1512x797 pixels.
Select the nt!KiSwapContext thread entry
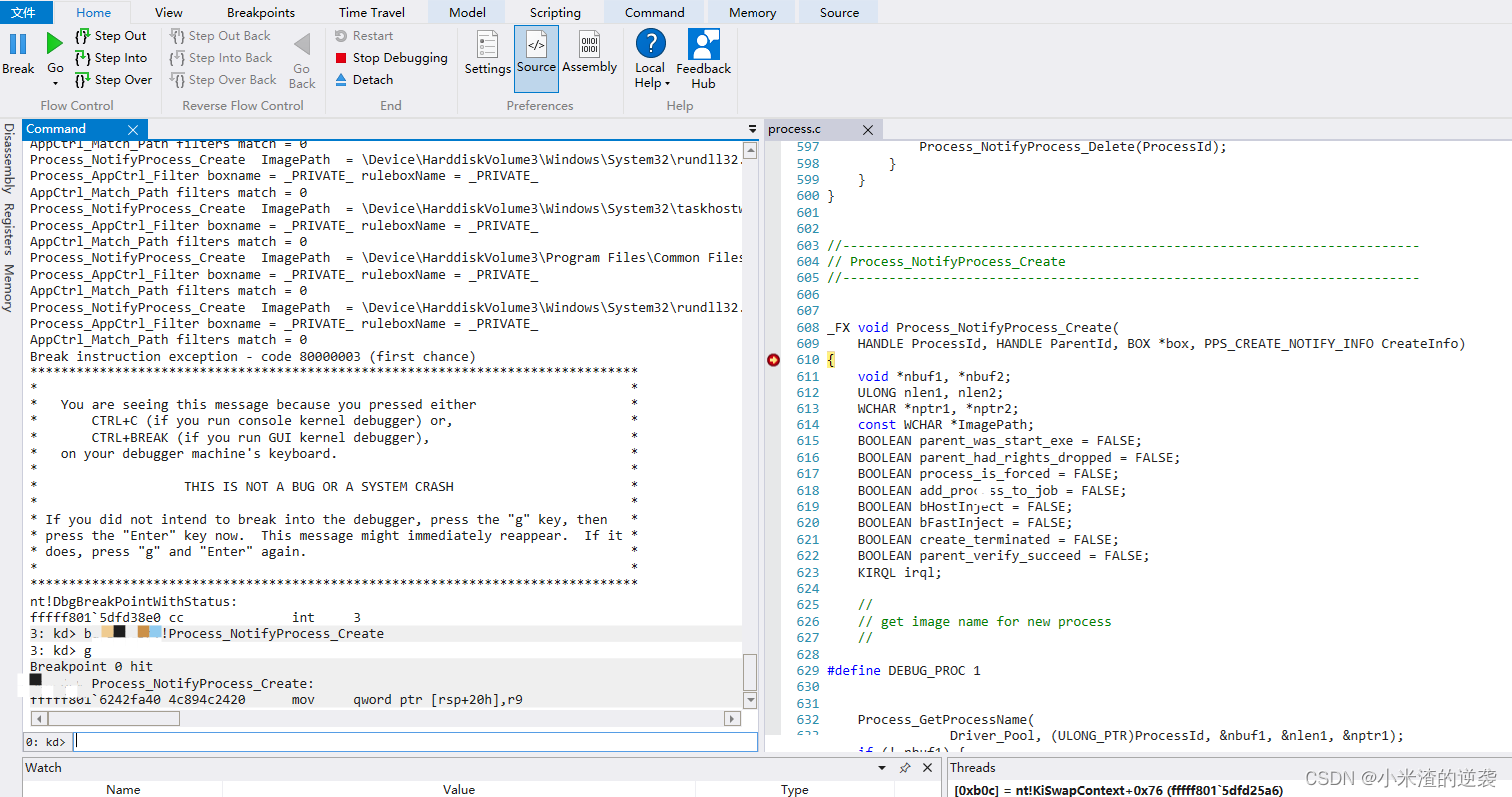1118,790
